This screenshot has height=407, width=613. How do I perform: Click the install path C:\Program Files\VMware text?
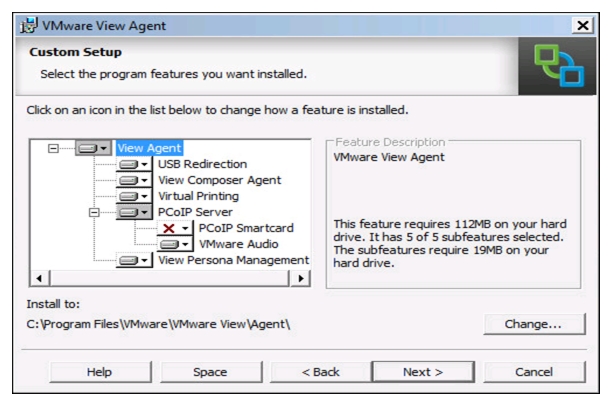158,324
